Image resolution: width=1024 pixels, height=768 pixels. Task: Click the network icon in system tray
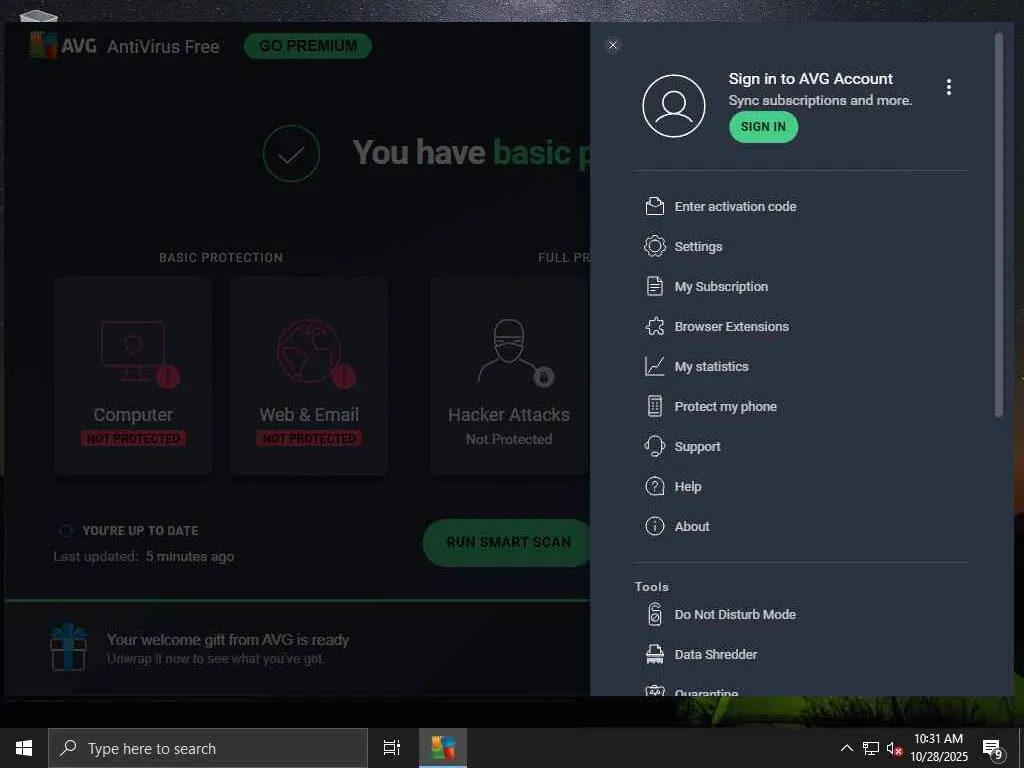point(871,748)
